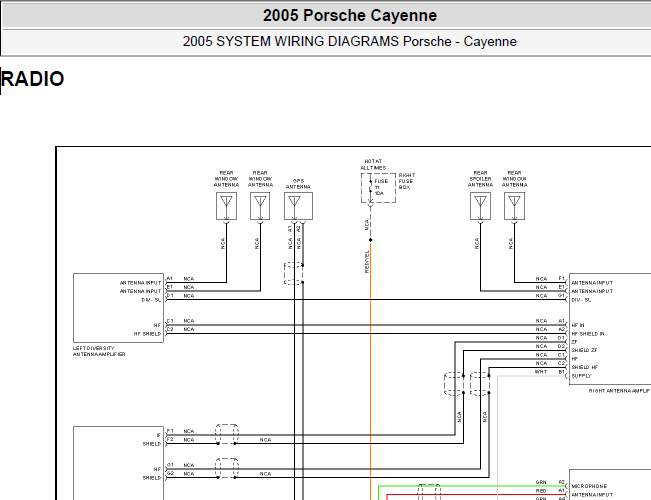Click the 'GRN' wire label at pin A2

541,483
